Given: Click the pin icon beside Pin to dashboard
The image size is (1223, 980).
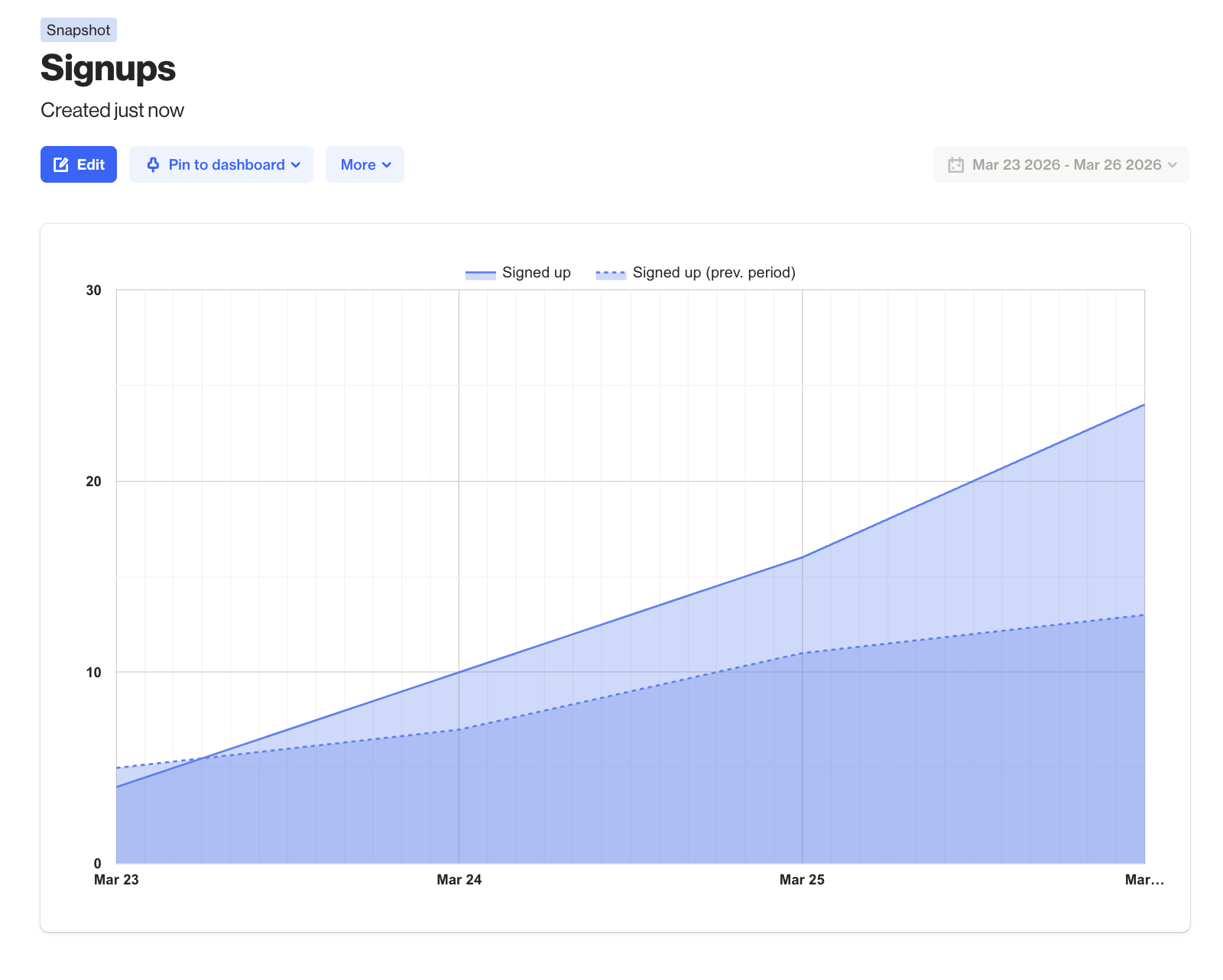Looking at the screenshot, I should pyautogui.click(x=153, y=165).
